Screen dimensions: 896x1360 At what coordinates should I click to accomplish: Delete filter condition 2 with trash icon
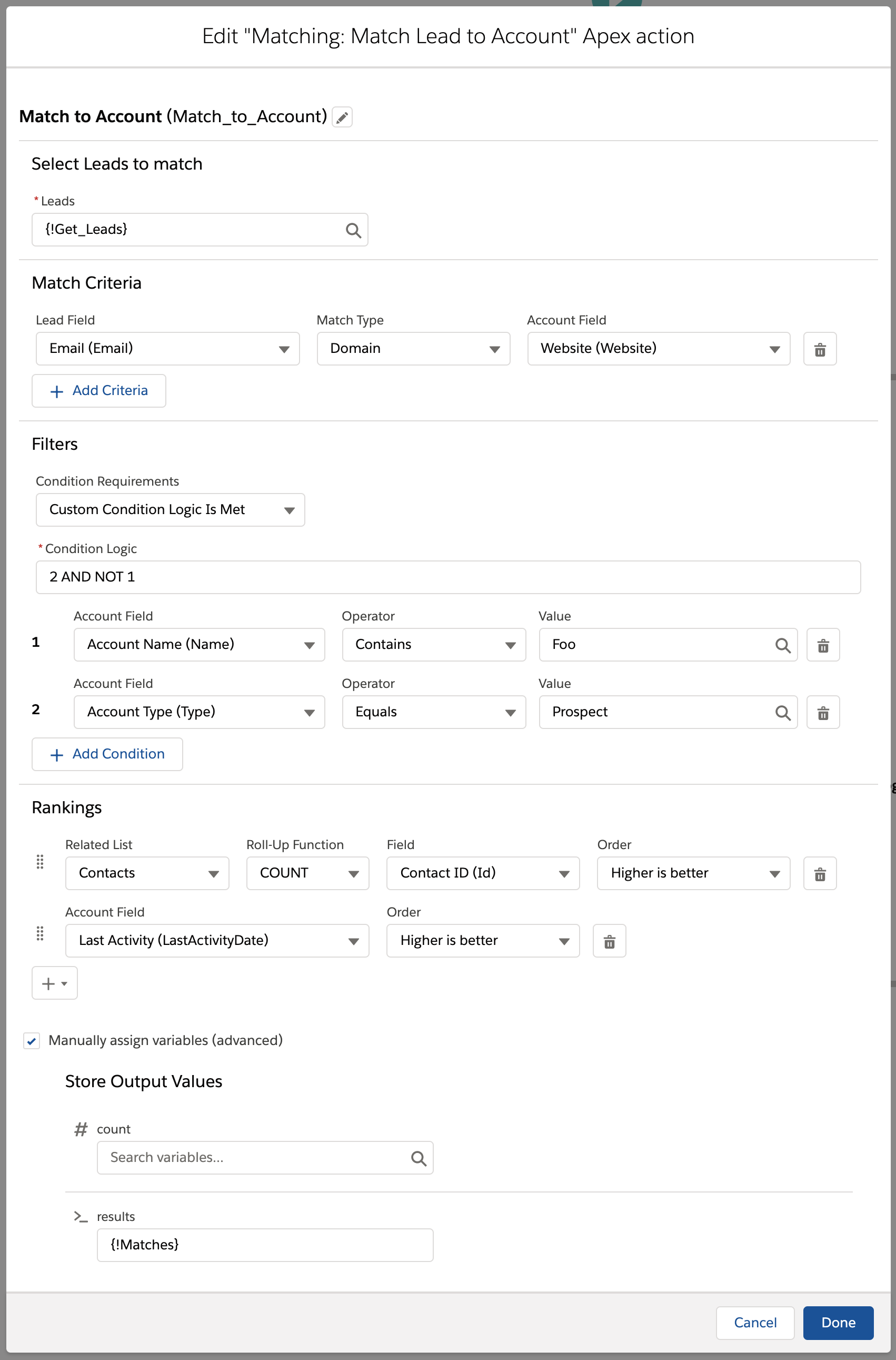[x=822, y=713]
